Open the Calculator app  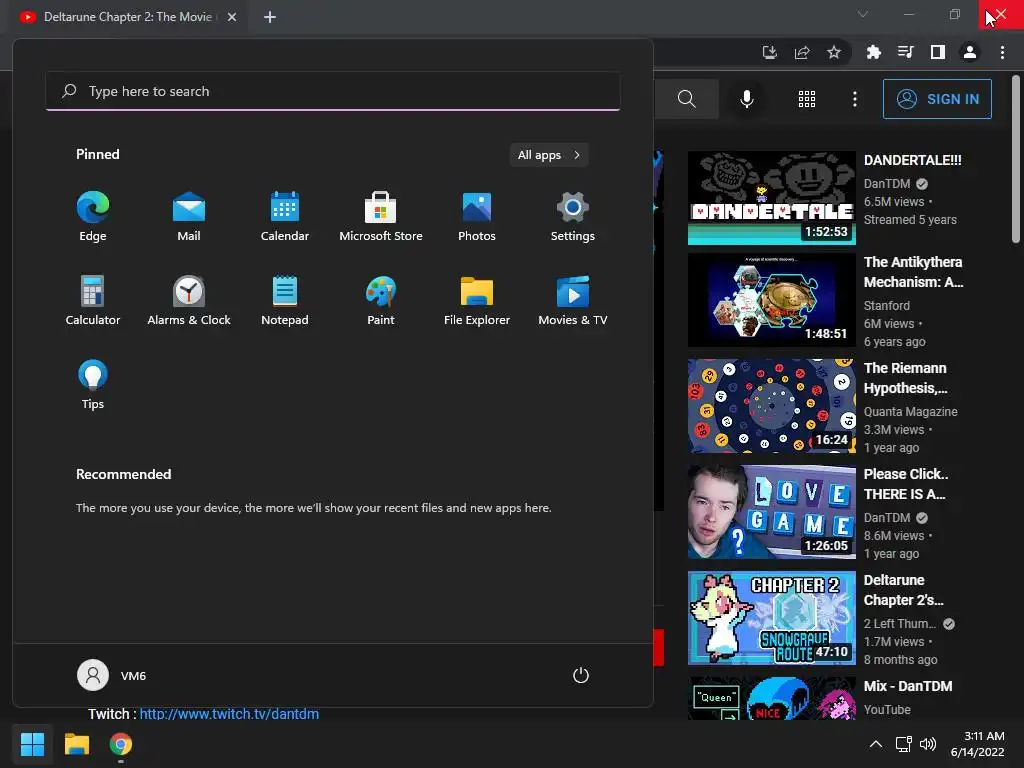[x=93, y=300]
